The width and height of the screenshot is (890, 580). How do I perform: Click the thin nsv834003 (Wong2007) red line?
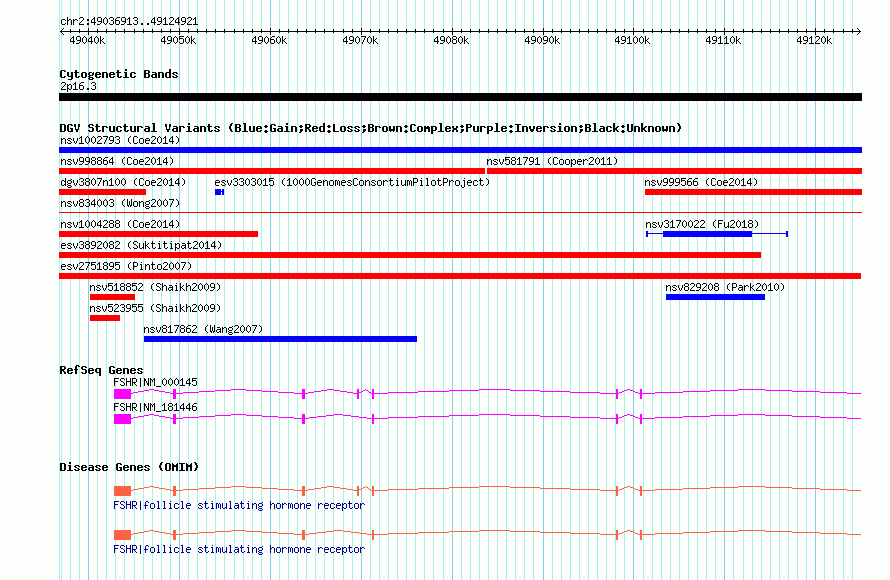(x=460, y=213)
